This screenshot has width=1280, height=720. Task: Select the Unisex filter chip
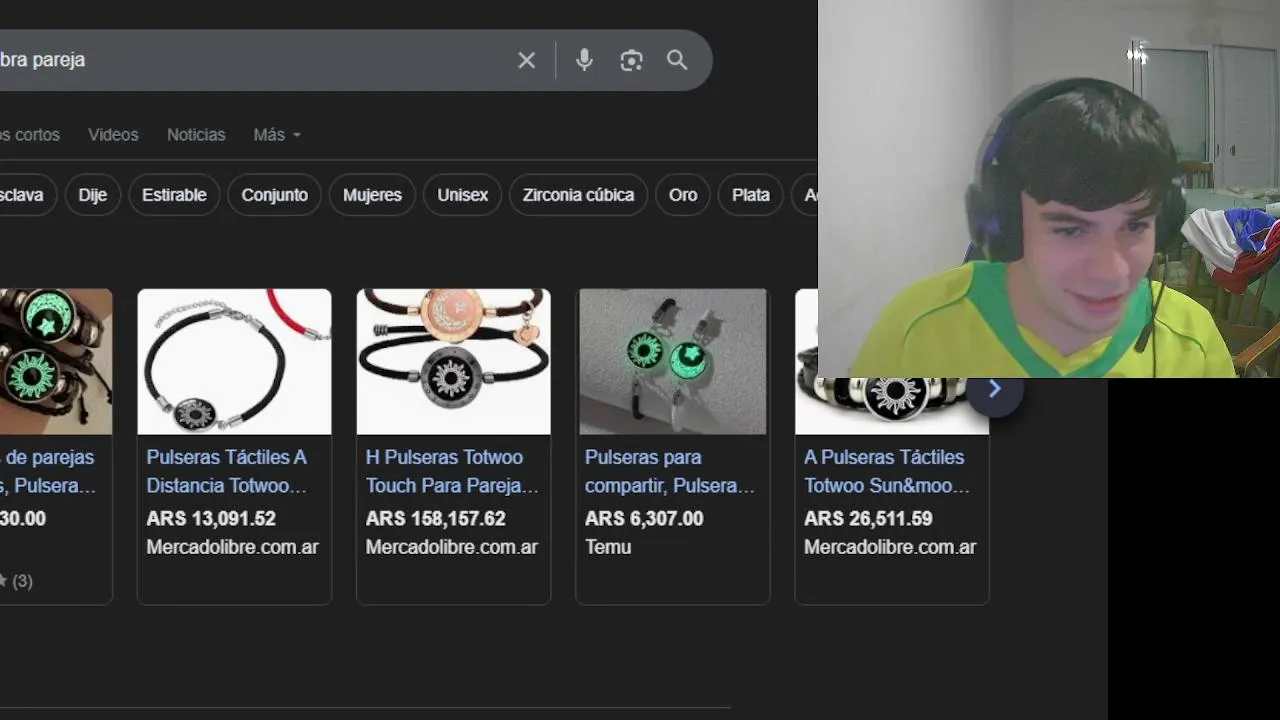point(462,195)
